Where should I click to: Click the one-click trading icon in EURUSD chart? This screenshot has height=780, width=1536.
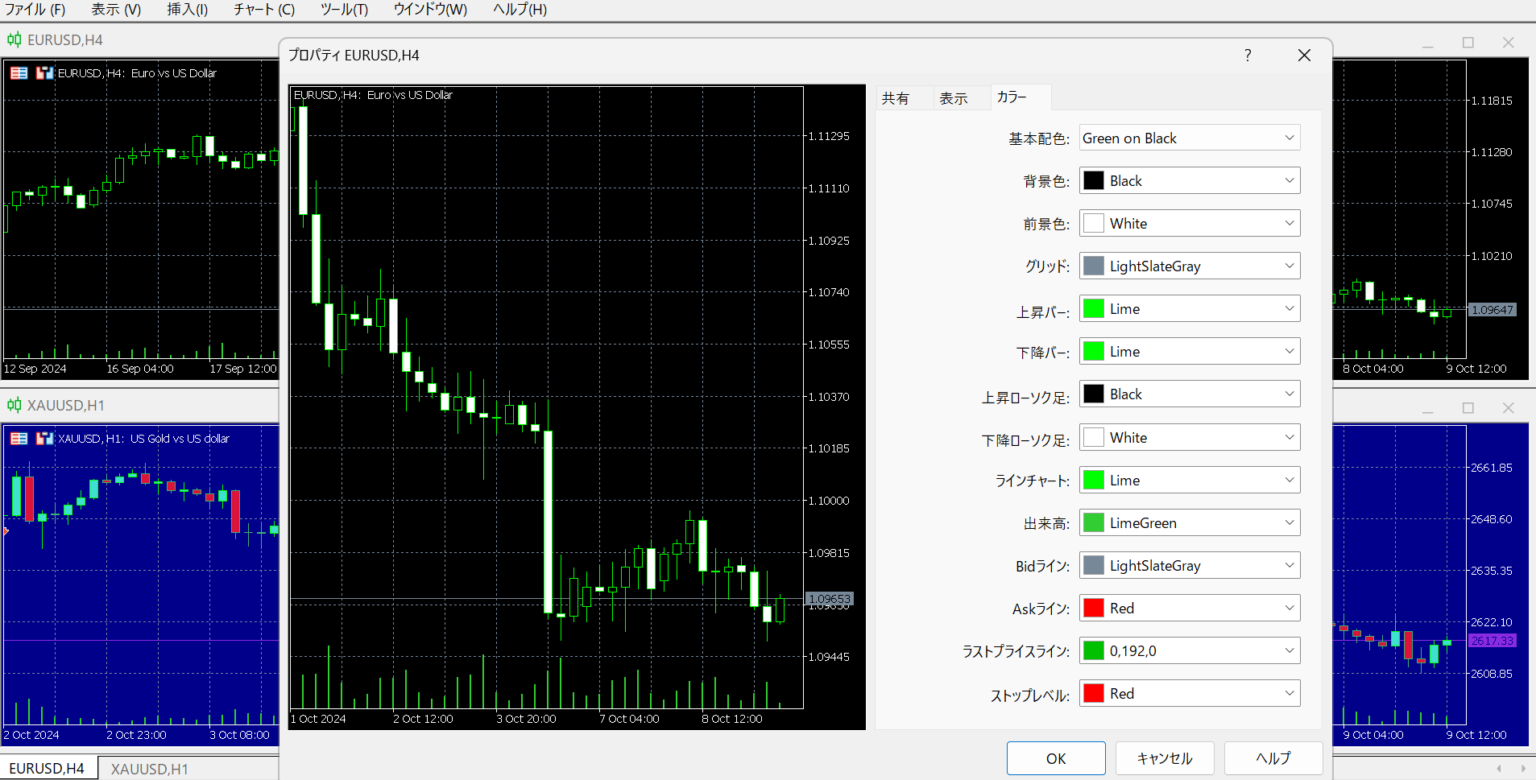(x=19, y=73)
